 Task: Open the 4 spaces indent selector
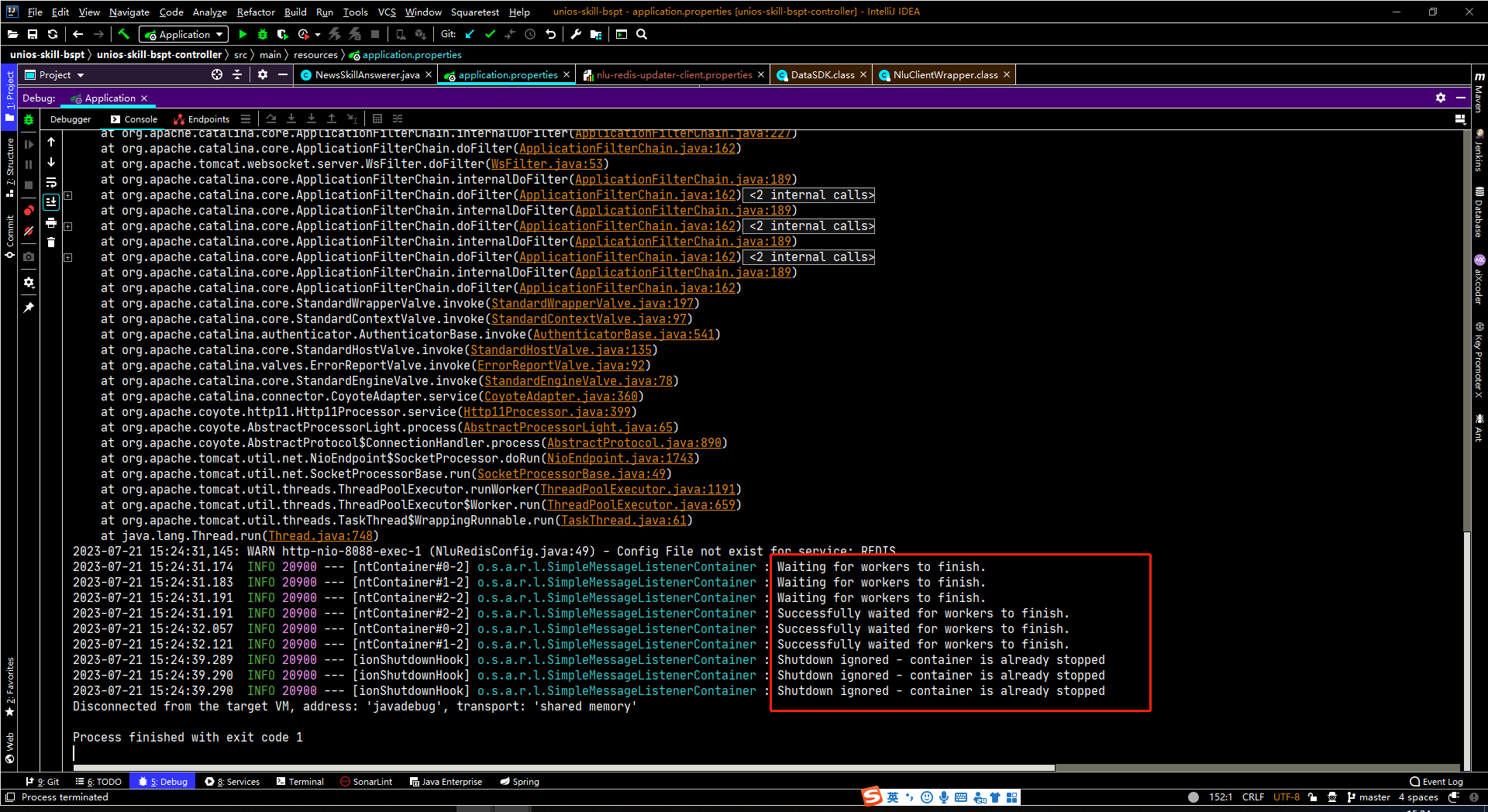[x=1418, y=797]
